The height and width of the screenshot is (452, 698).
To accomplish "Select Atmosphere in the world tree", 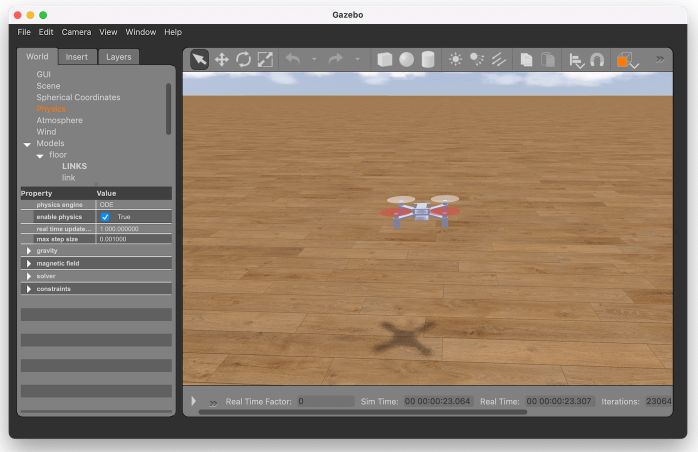I will (59, 120).
